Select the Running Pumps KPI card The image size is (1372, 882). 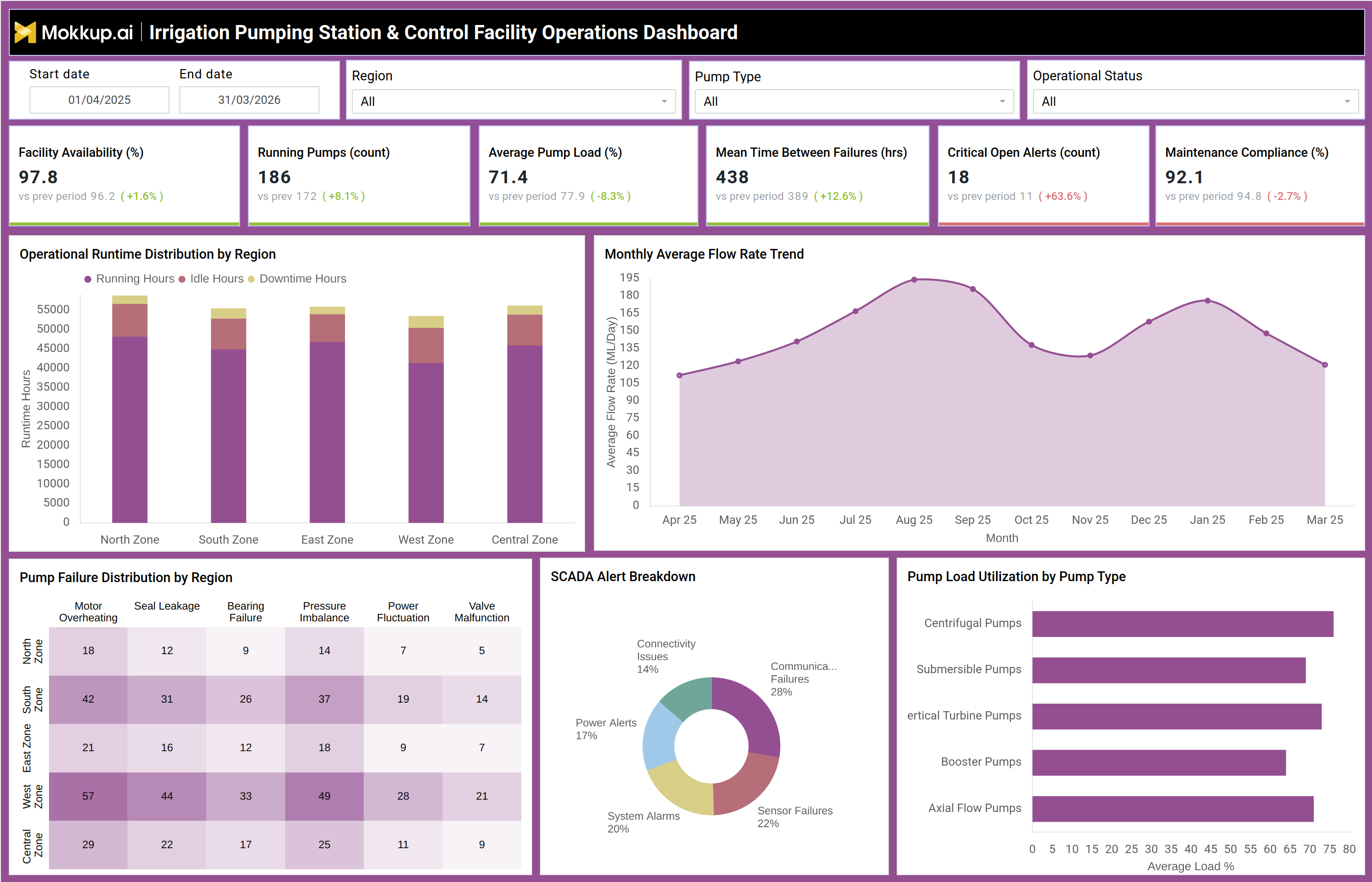pos(359,175)
